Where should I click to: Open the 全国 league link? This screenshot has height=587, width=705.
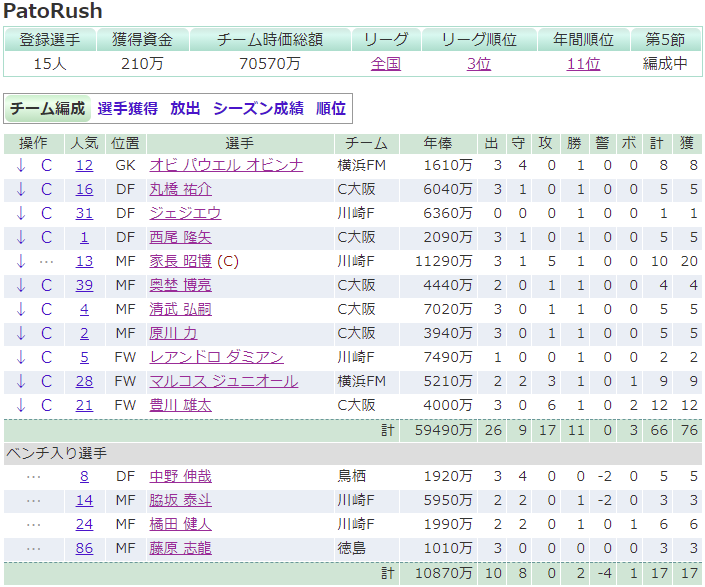tap(386, 64)
